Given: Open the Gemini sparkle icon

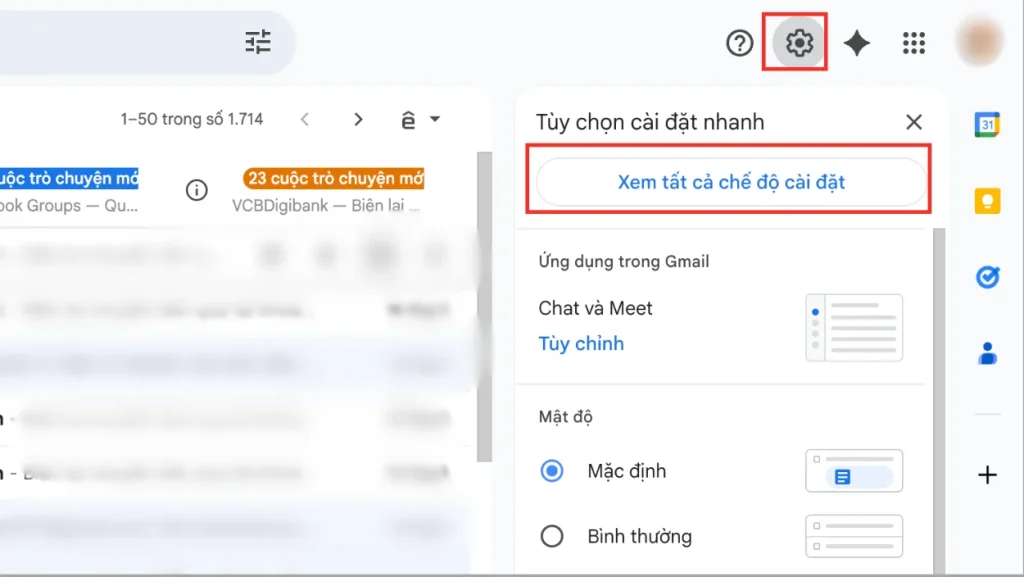Looking at the screenshot, I should (x=856, y=44).
